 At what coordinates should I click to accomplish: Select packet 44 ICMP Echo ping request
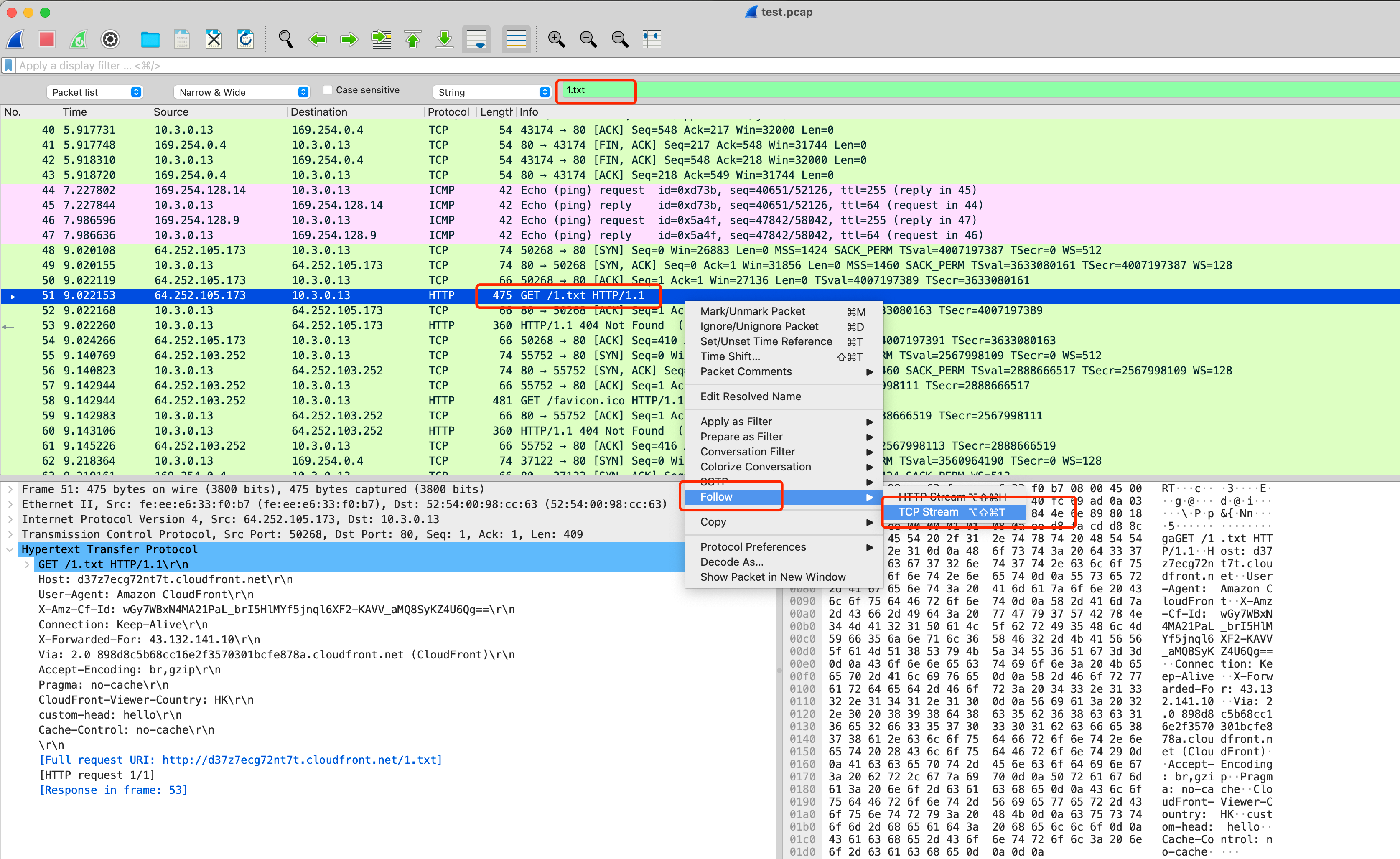pos(700,191)
